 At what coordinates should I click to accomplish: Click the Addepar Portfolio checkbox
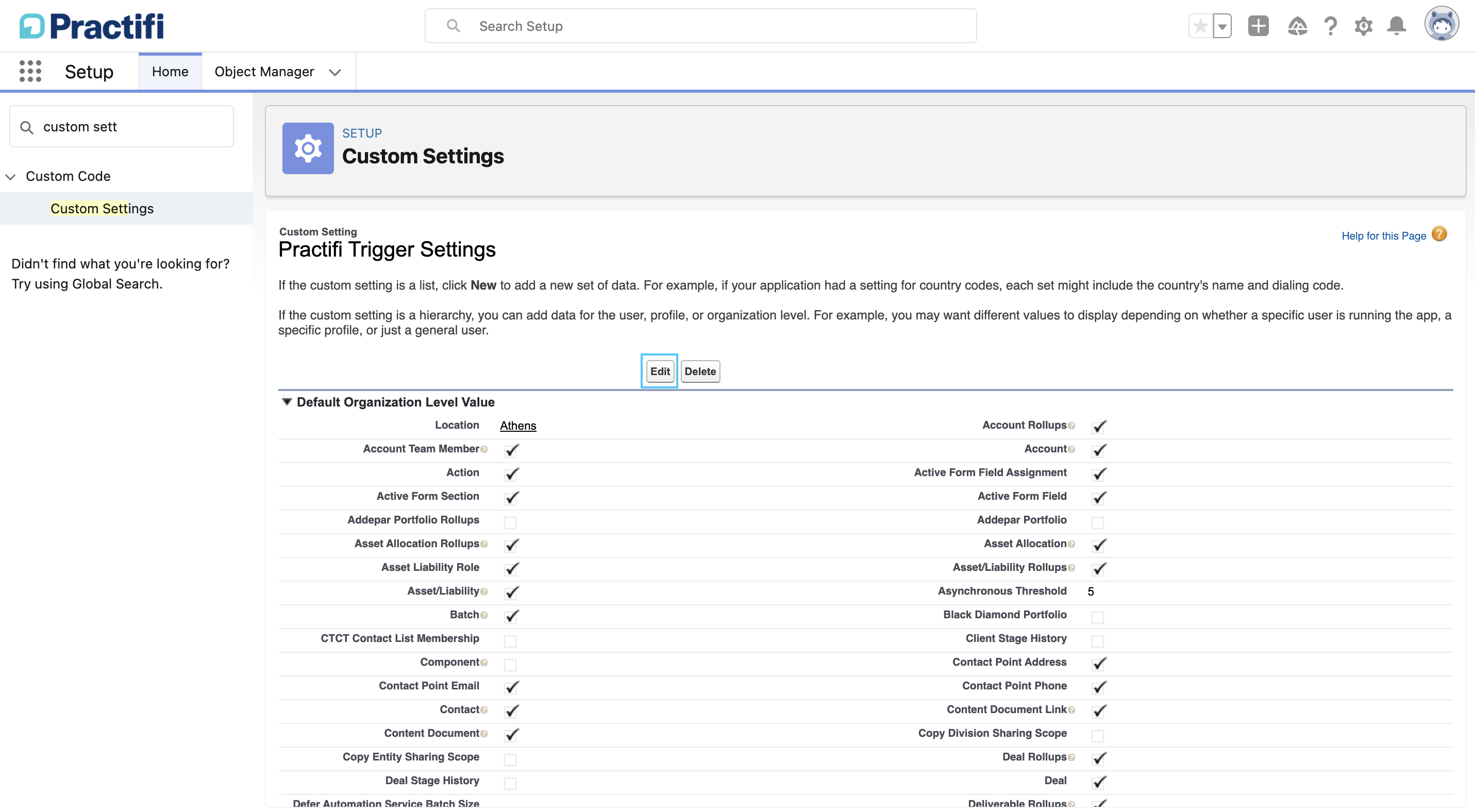coord(1098,522)
